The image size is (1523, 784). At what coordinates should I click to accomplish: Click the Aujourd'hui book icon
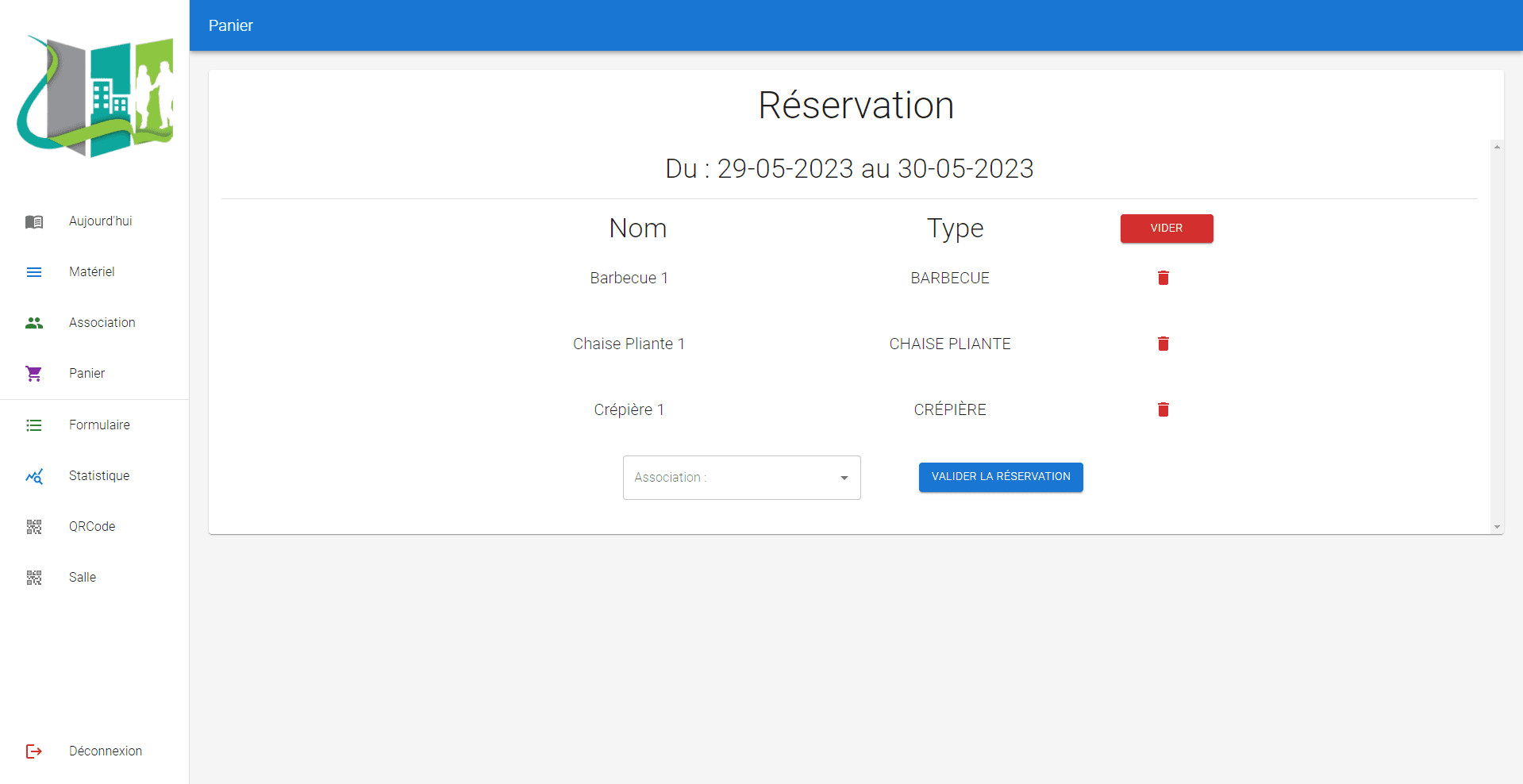33,221
